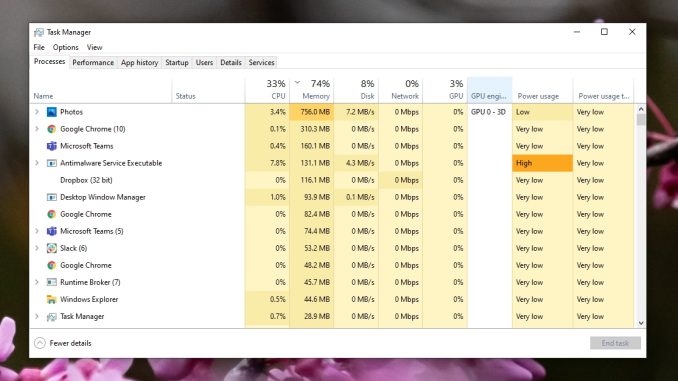Maximize the Task Manager window
The height and width of the screenshot is (381, 678).
(x=604, y=32)
